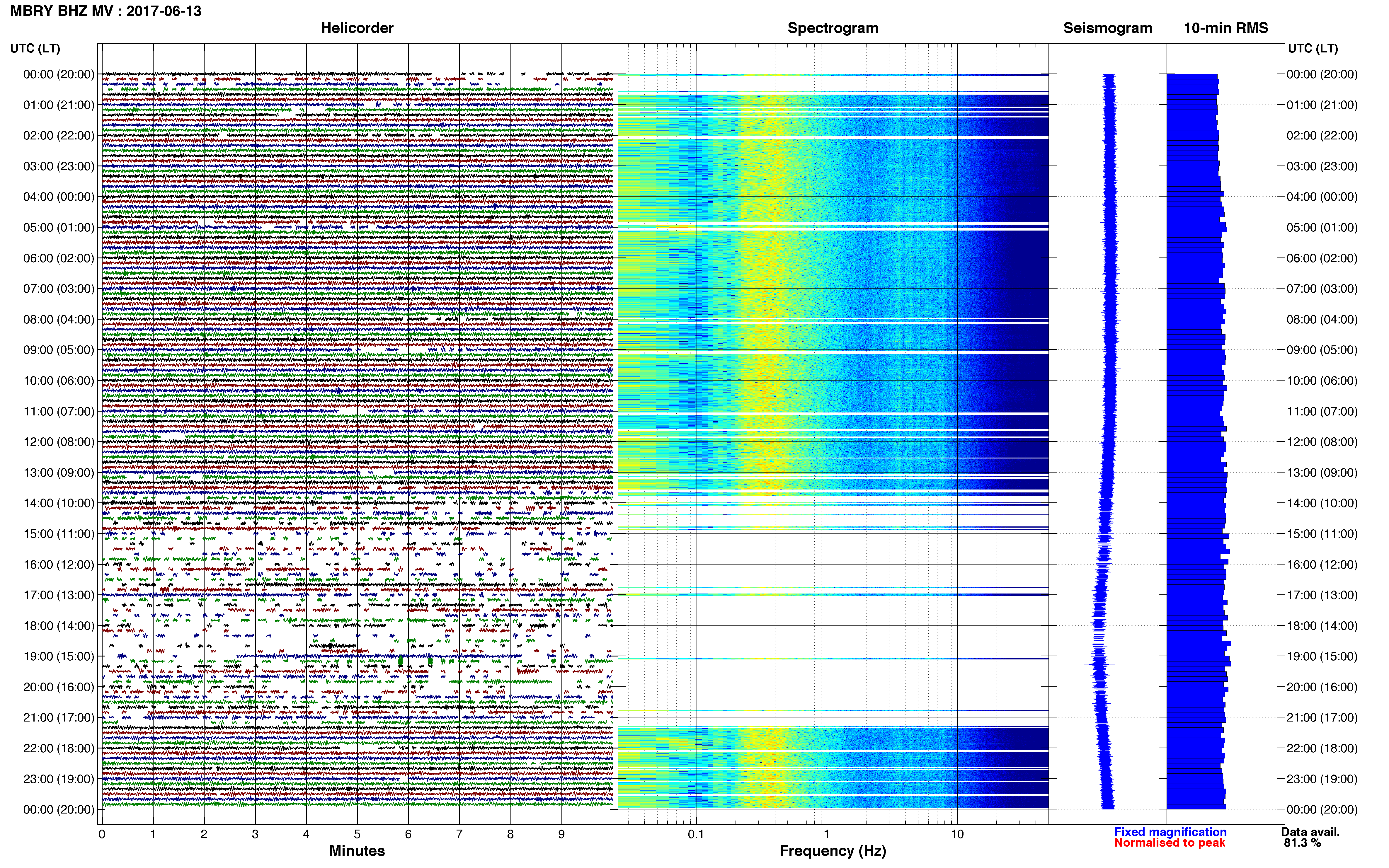Click the right '05:00 (01:00)' time label

tap(1322, 227)
